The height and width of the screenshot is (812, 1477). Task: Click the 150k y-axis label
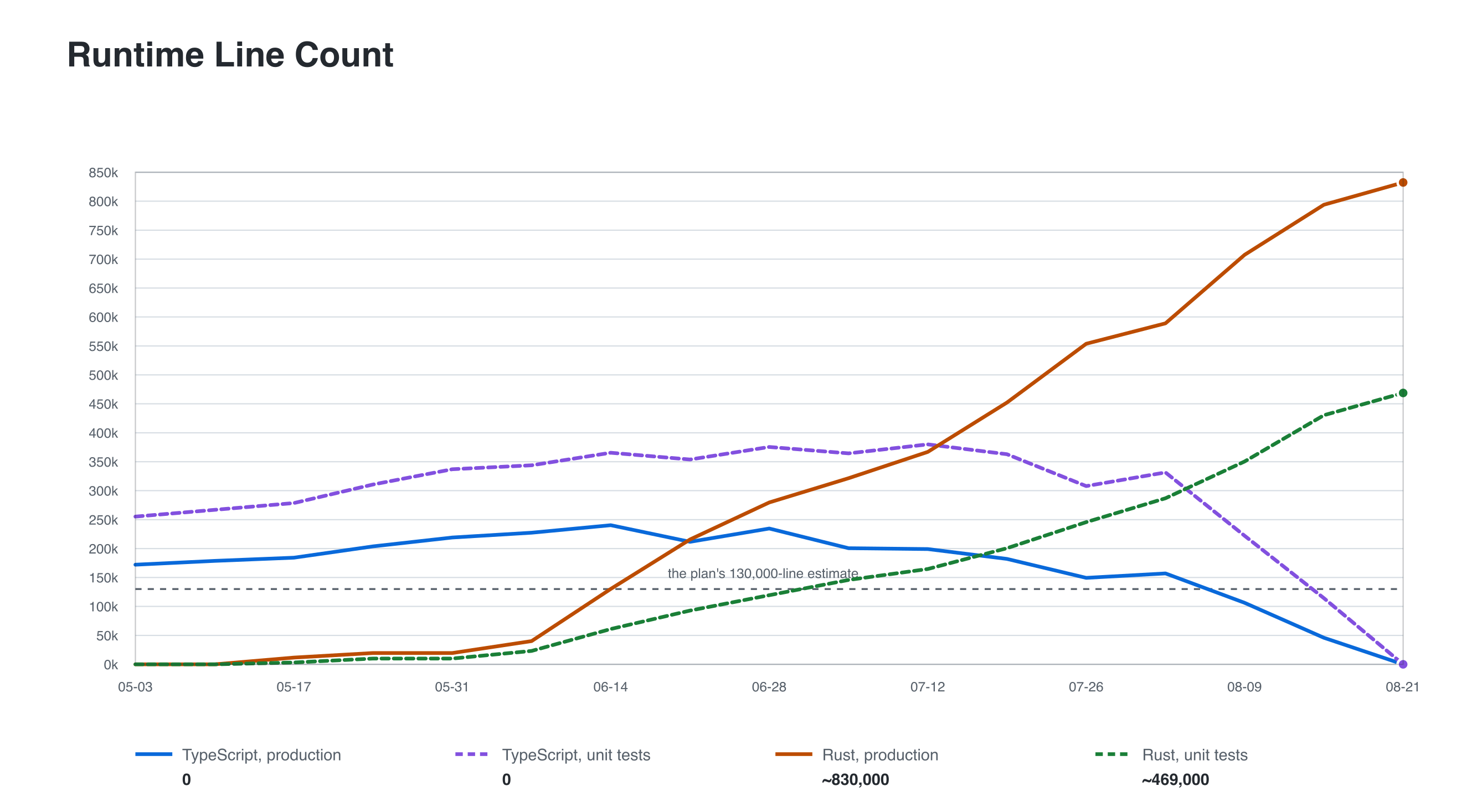pyautogui.click(x=103, y=578)
